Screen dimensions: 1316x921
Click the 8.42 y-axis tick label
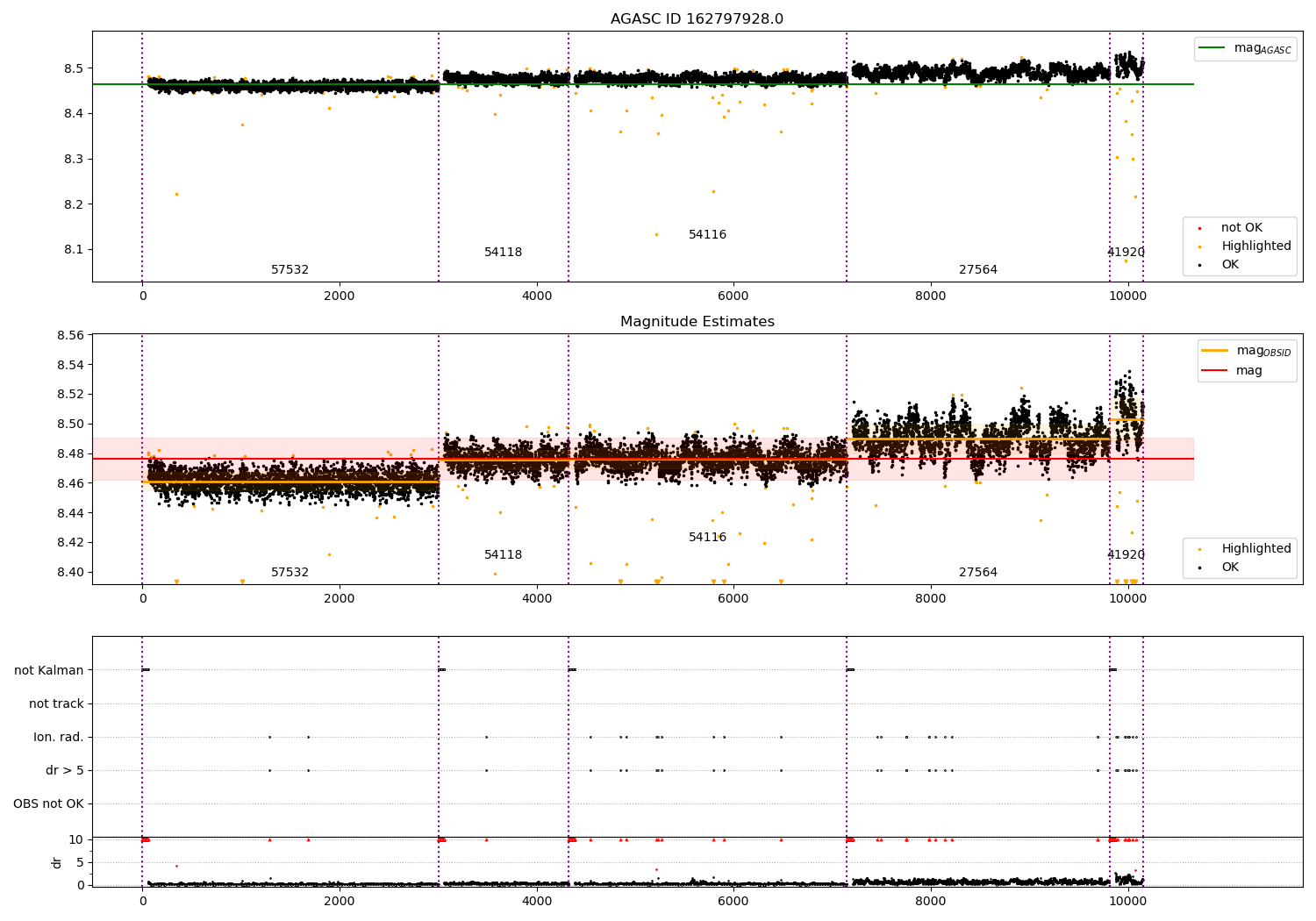[70, 543]
